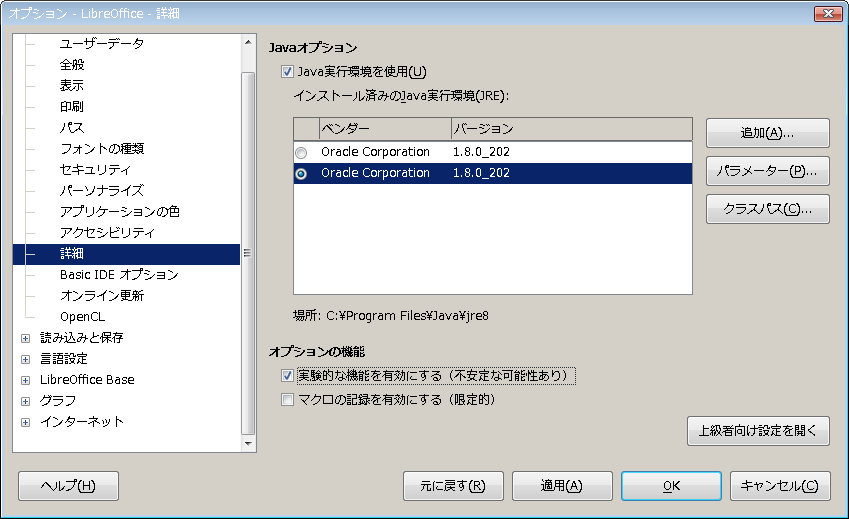Click the tree scrollbar up arrow
Image resolution: width=849 pixels, height=519 pixels.
(x=248, y=42)
